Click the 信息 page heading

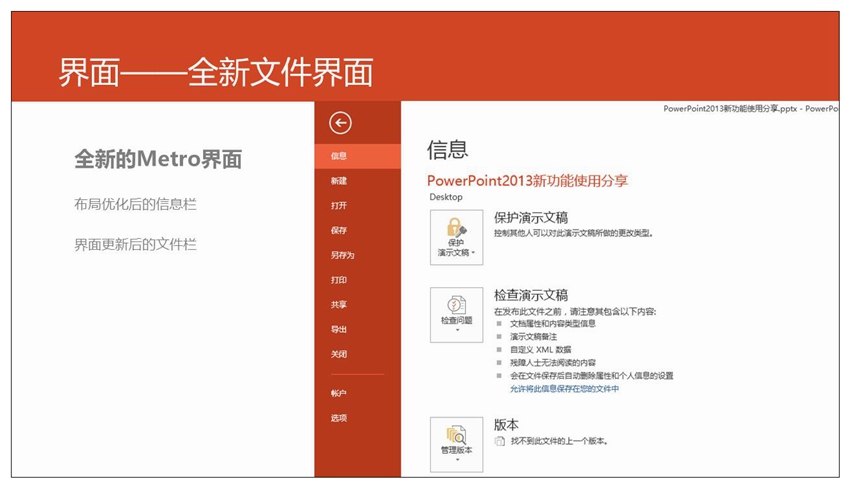tap(447, 150)
